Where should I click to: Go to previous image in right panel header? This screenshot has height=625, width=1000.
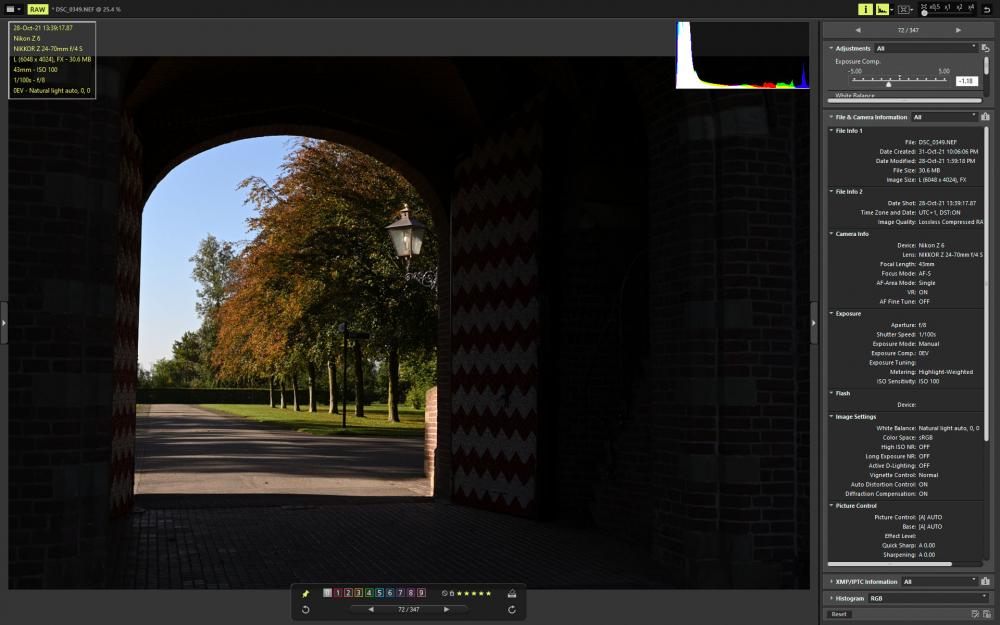pyautogui.click(x=858, y=30)
